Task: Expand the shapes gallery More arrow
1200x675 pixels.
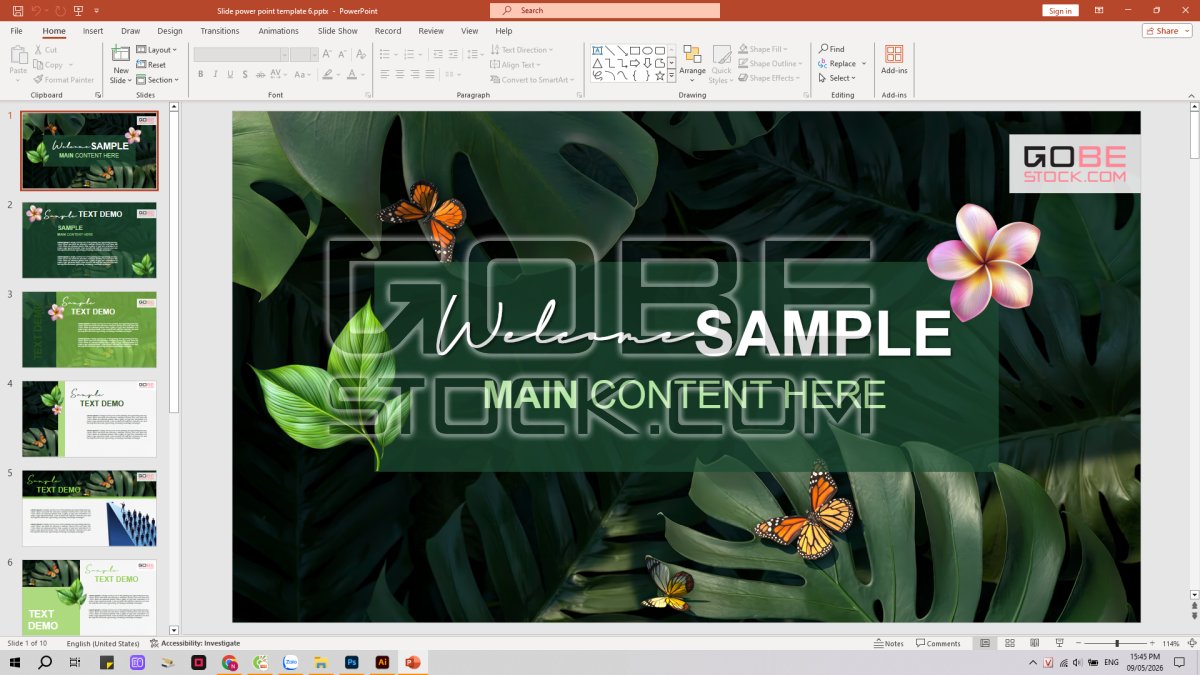Action: tap(672, 76)
